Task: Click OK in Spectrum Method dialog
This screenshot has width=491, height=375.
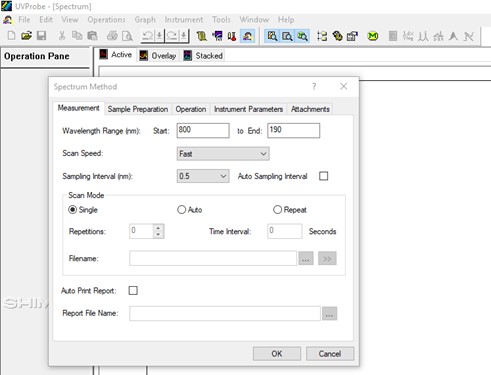Action: coord(277,354)
